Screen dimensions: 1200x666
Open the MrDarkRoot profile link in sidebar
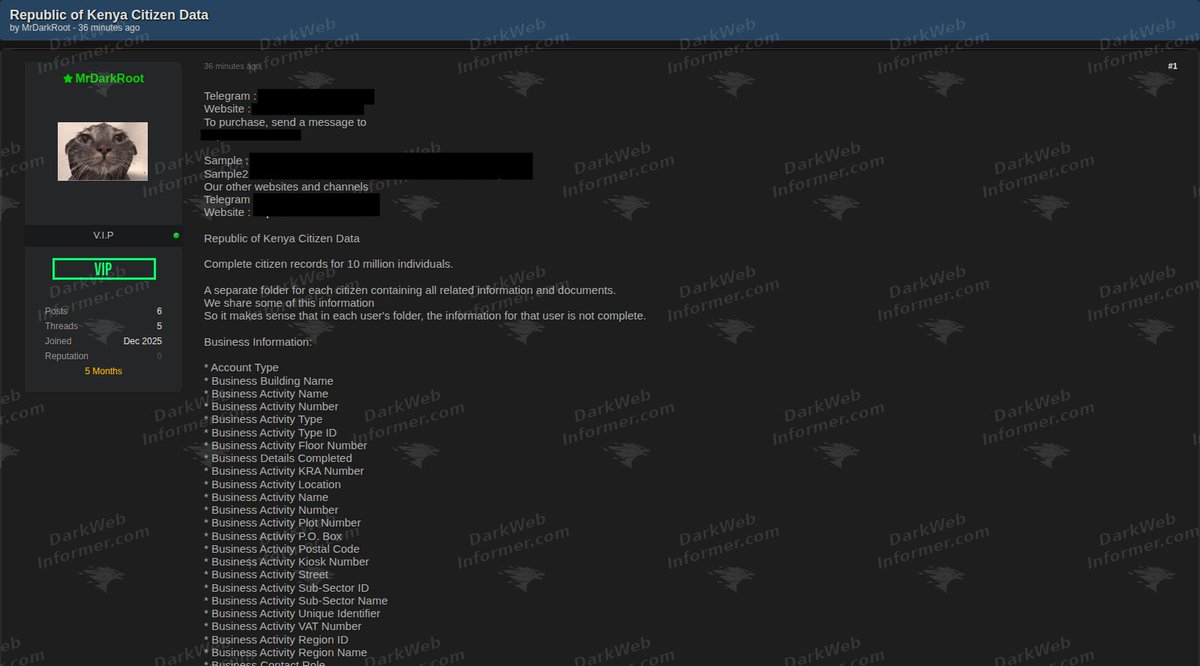pos(109,78)
